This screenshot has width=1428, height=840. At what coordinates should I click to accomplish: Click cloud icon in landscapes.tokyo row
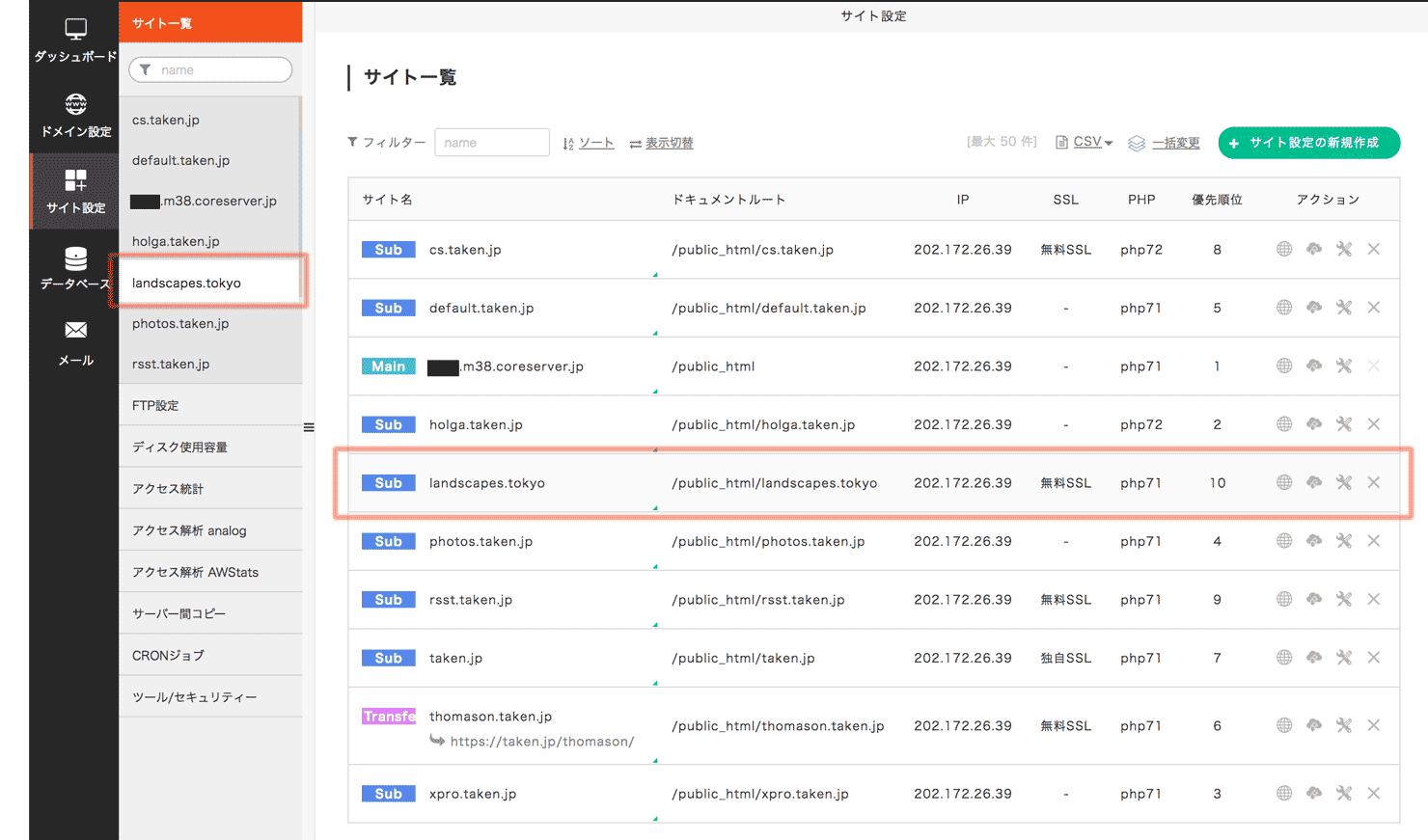click(1314, 482)
